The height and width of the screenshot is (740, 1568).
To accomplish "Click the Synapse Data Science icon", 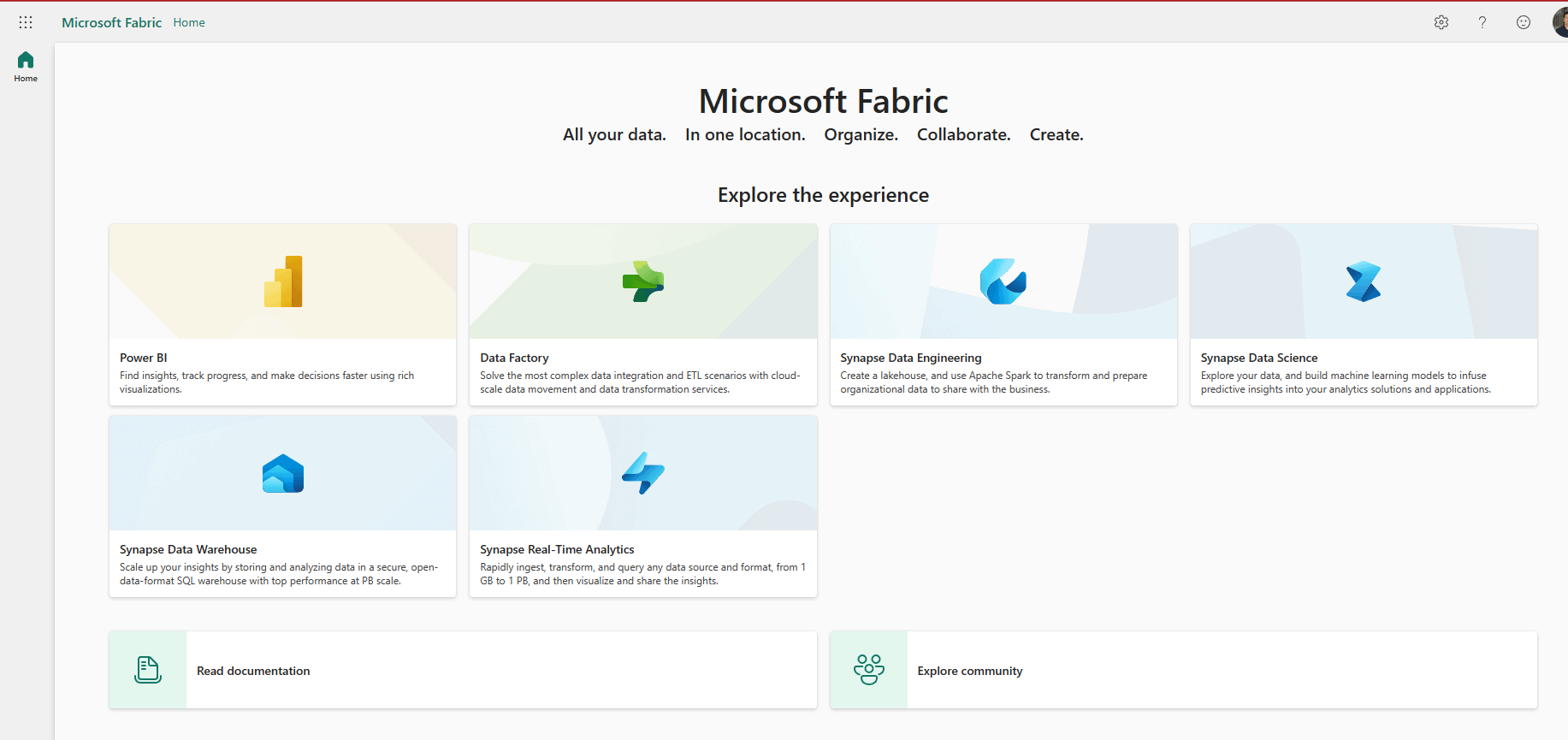I will pos(1364,281).
